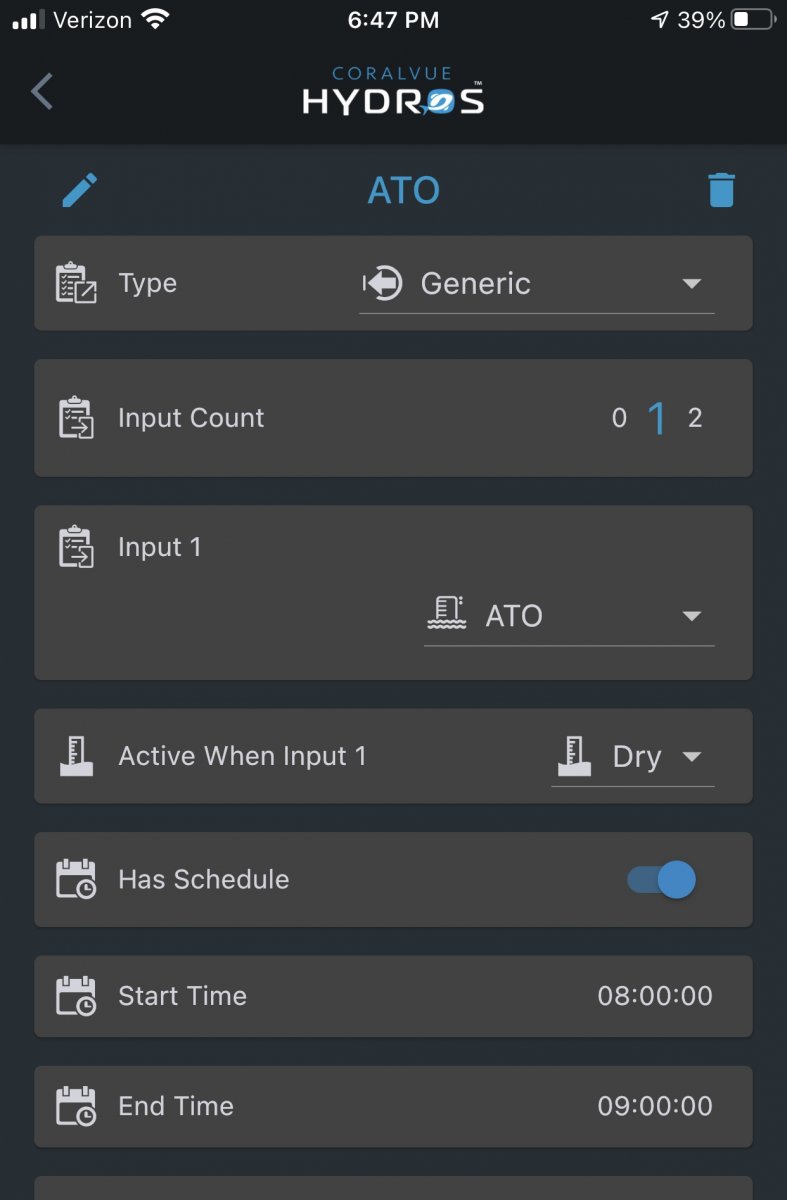Click the Input Count clipboard icon
This screenshot has width=787, height=1200.
pos(76,418)
